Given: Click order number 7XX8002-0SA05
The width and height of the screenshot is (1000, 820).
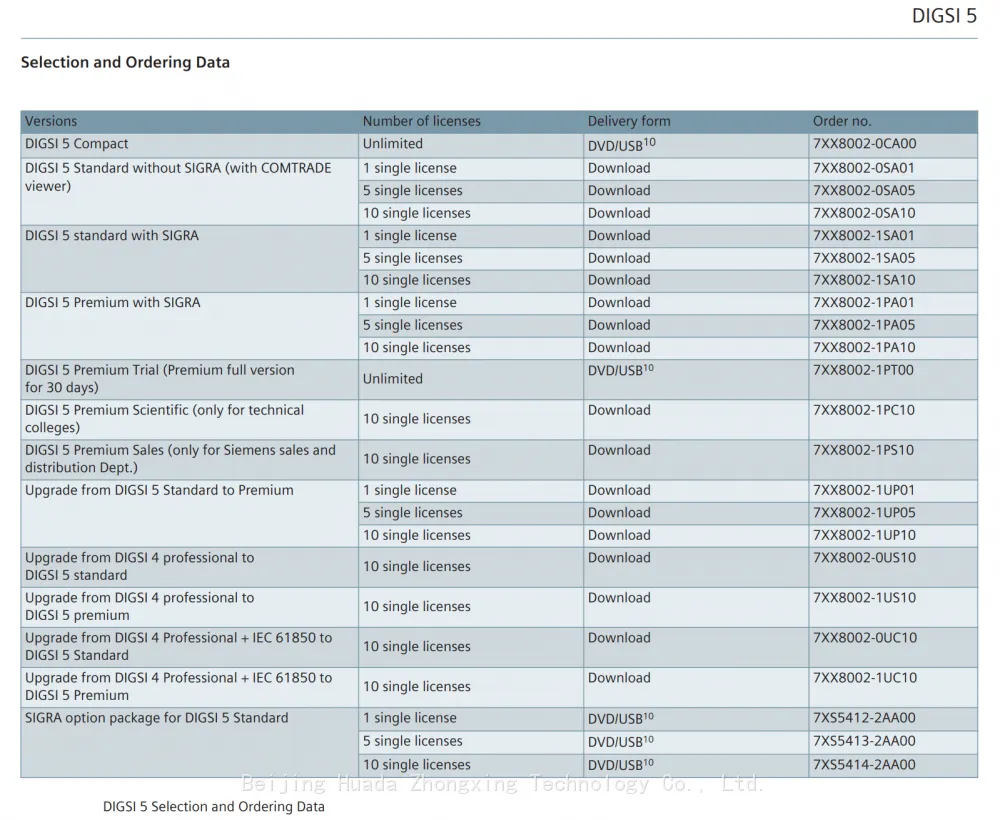Looking at the screenshot, I should tap(864, 191).
